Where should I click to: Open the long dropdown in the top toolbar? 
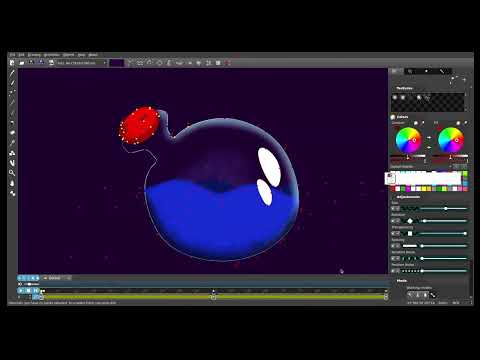point(81,63)
